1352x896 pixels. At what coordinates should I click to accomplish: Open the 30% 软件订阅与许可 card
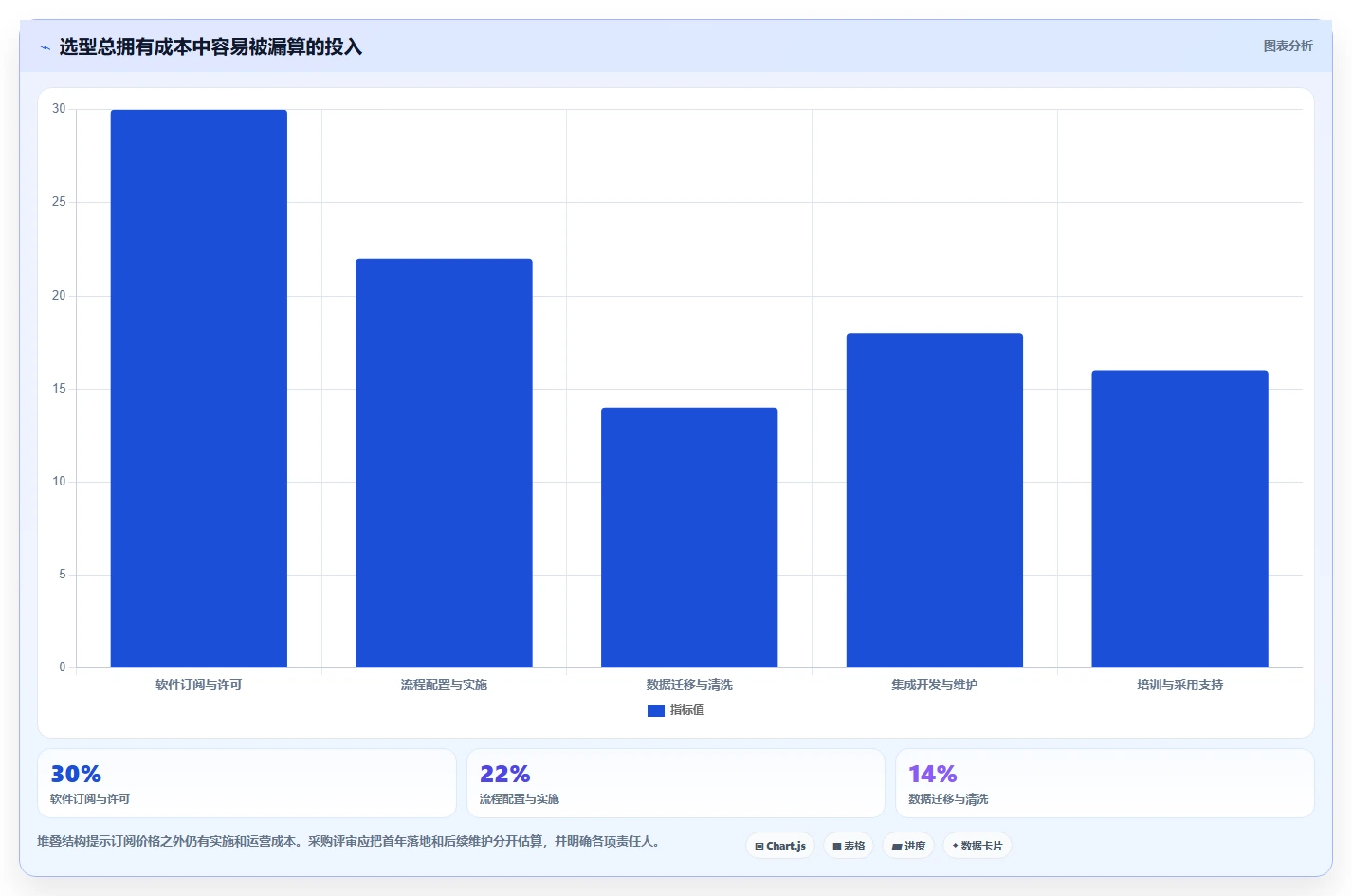point(247,783)
